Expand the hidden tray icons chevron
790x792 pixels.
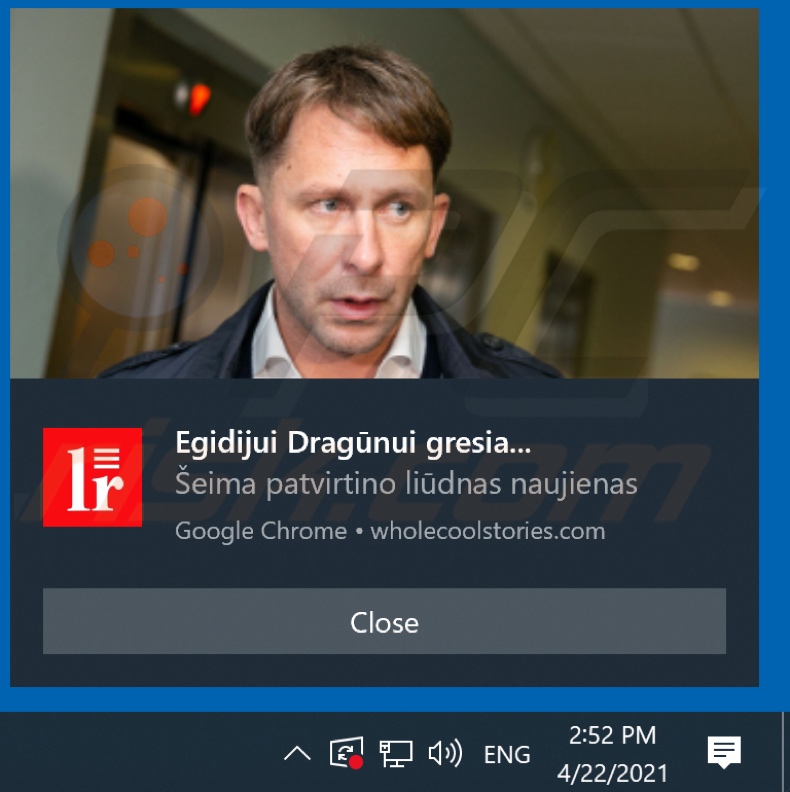point(297,754)
